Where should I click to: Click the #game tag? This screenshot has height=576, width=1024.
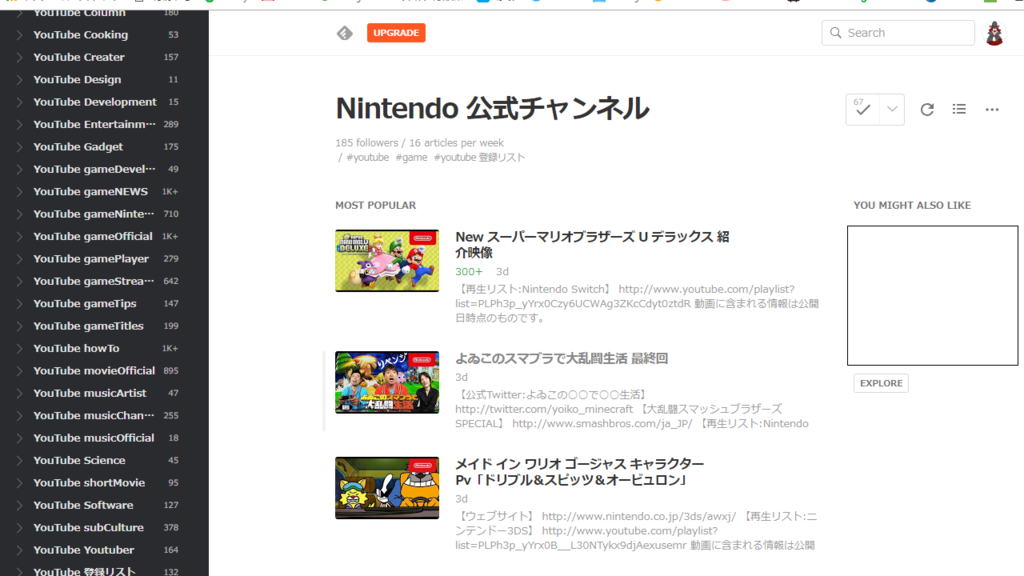[x=411, y=157]
